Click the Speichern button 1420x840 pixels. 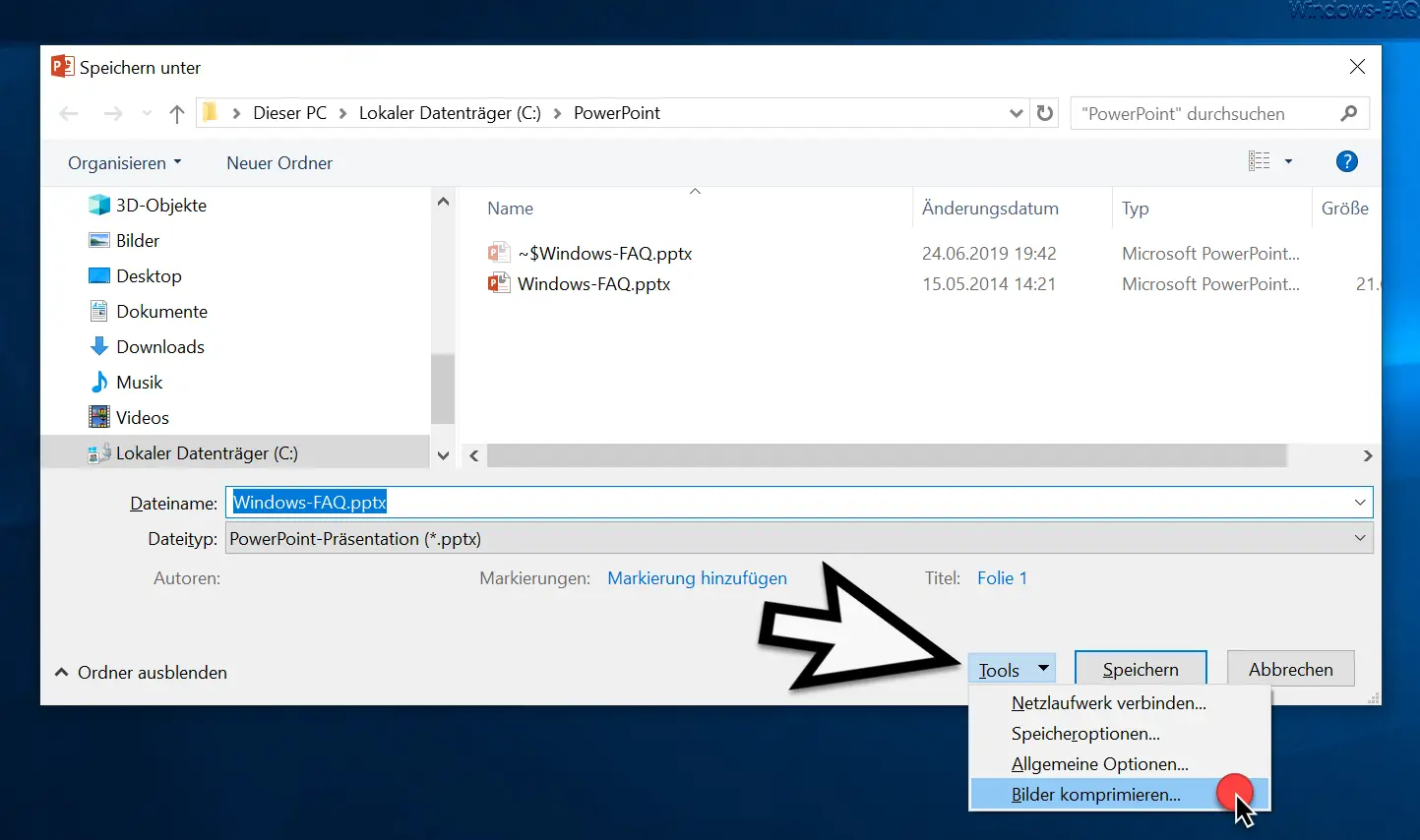pos(1141,668)
